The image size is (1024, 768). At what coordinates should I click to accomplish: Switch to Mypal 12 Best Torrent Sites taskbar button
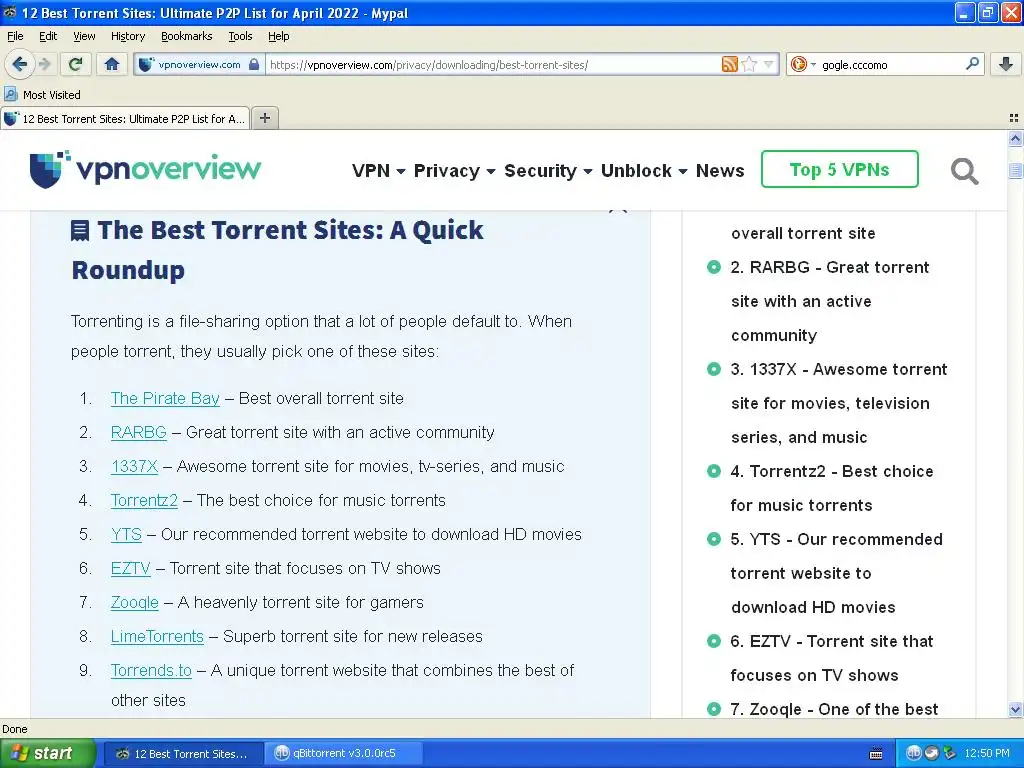184,753
